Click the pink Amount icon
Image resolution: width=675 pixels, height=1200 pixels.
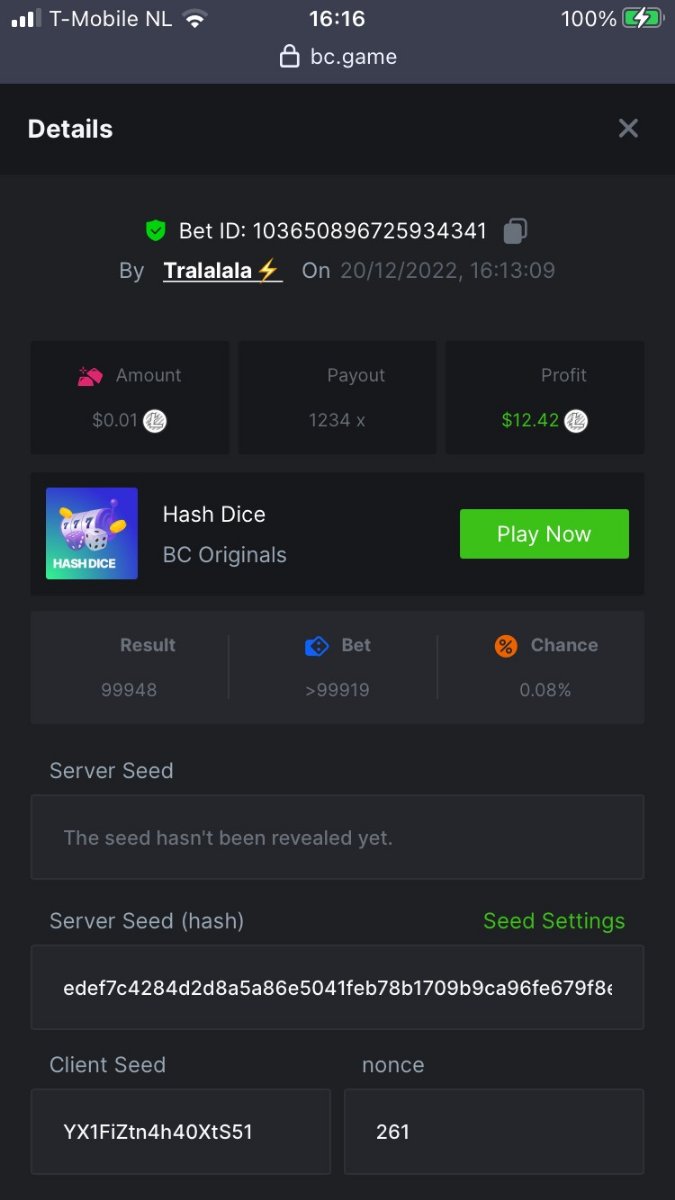(x=90, y=376)
